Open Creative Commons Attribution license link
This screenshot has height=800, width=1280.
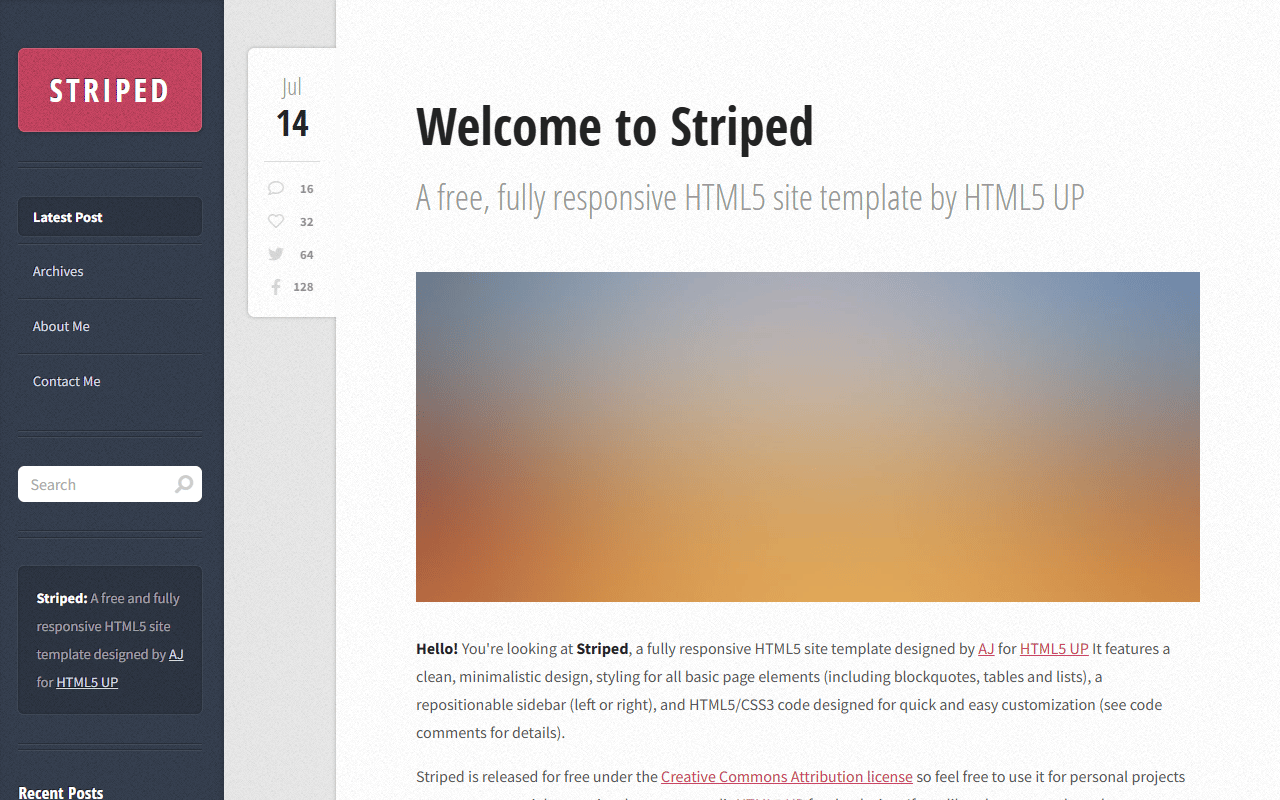[x=787, y=776]
